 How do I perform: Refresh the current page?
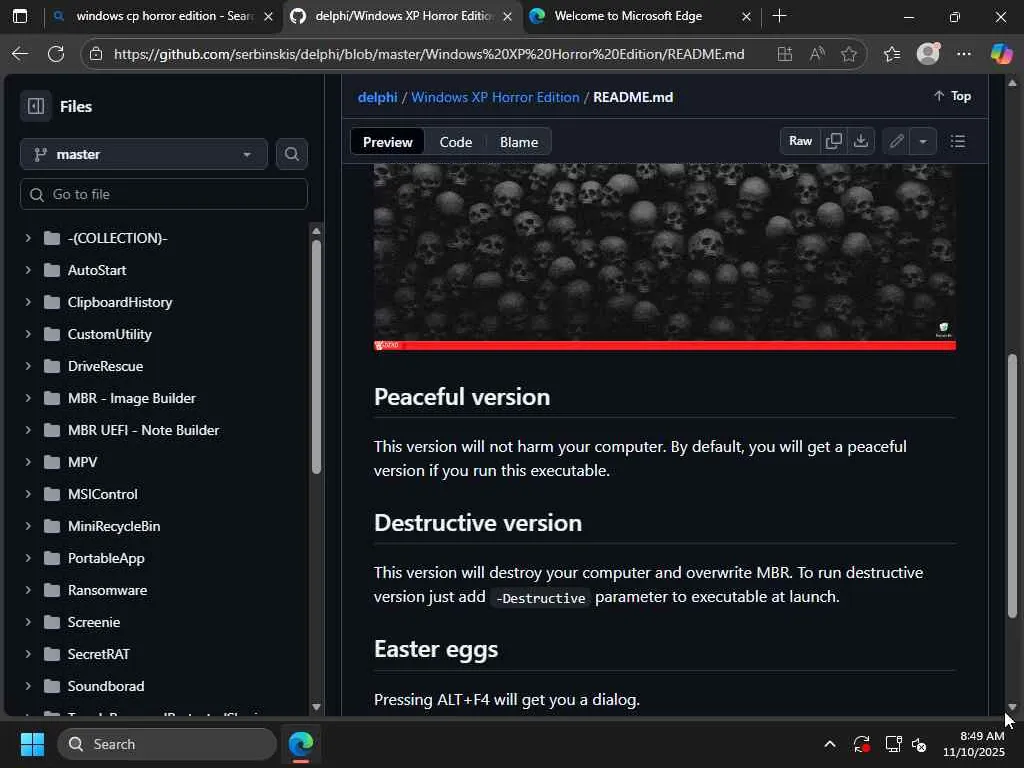(56, 54)
